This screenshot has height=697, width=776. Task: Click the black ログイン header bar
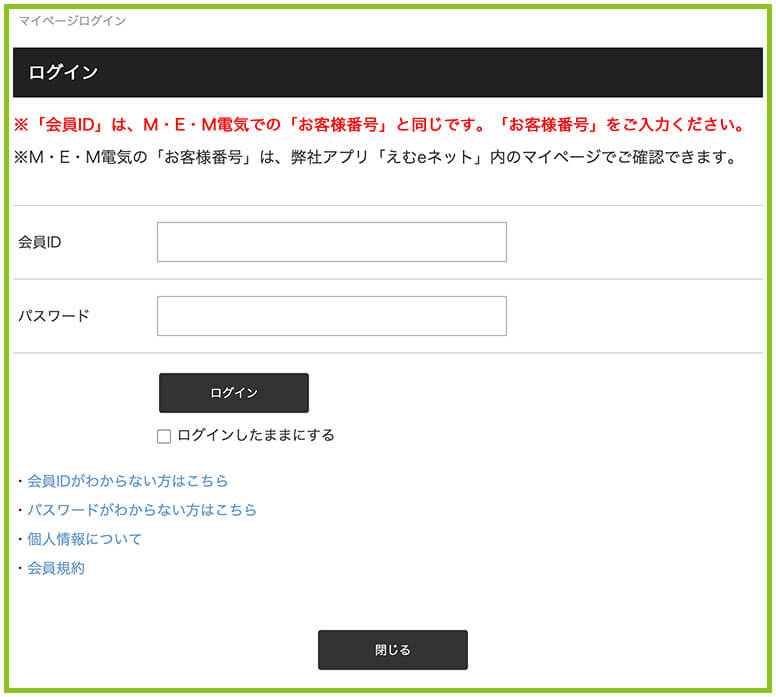click(x=387, y=73)
